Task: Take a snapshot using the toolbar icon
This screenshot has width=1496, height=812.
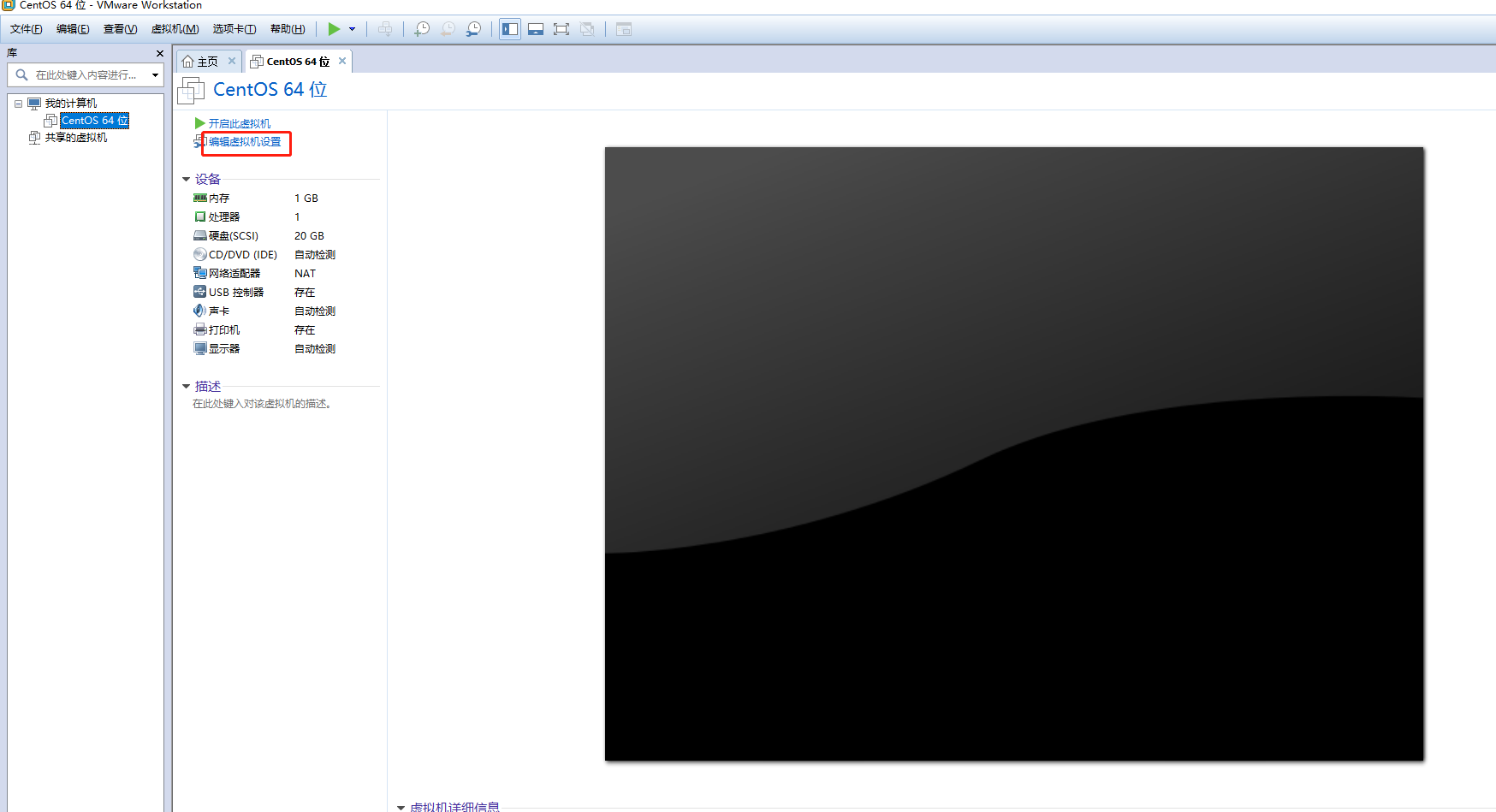Action: [422, 29]
